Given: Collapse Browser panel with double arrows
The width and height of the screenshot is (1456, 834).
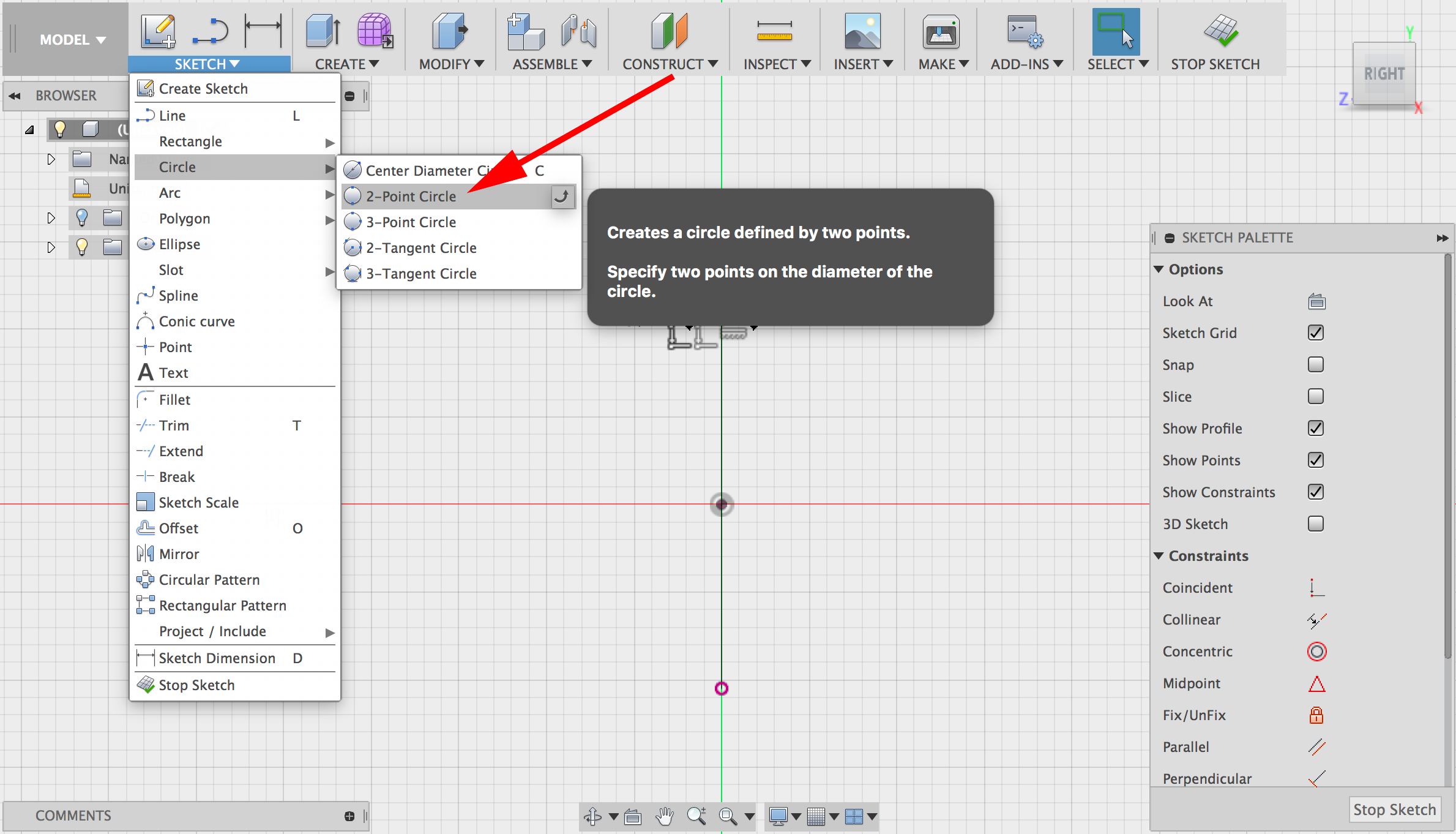Looking at the screenshot, I should [x=15, y=96].
